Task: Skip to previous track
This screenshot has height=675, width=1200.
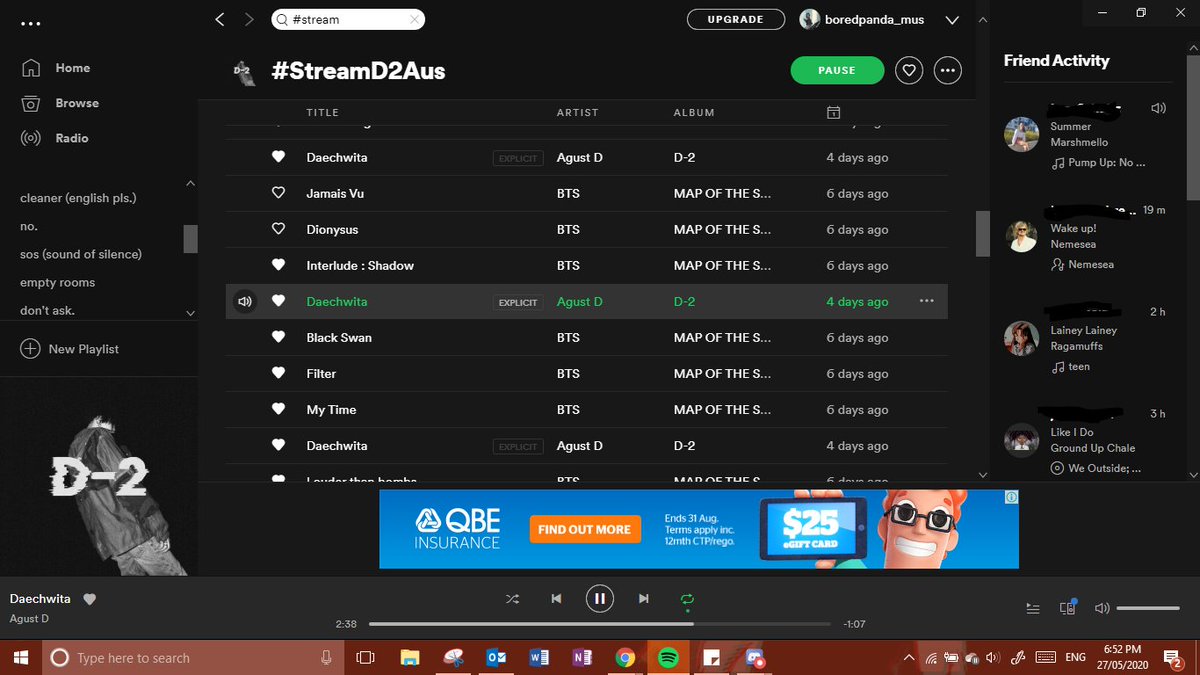Action: pyautogui.click(x=556, y=599)
